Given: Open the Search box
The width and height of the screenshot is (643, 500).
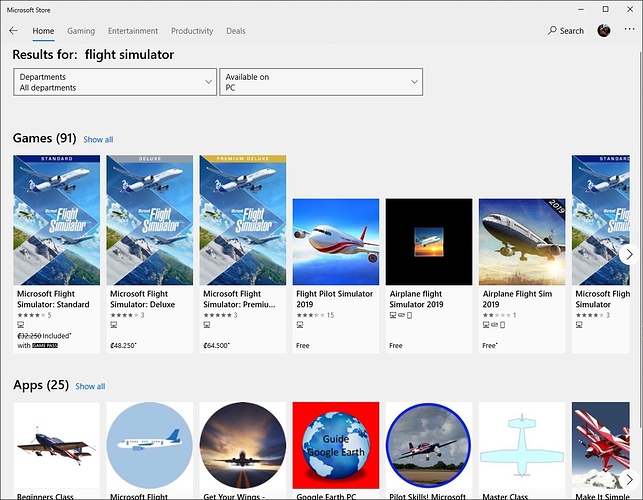Looking at the screenshot, I should click(565, 31).
